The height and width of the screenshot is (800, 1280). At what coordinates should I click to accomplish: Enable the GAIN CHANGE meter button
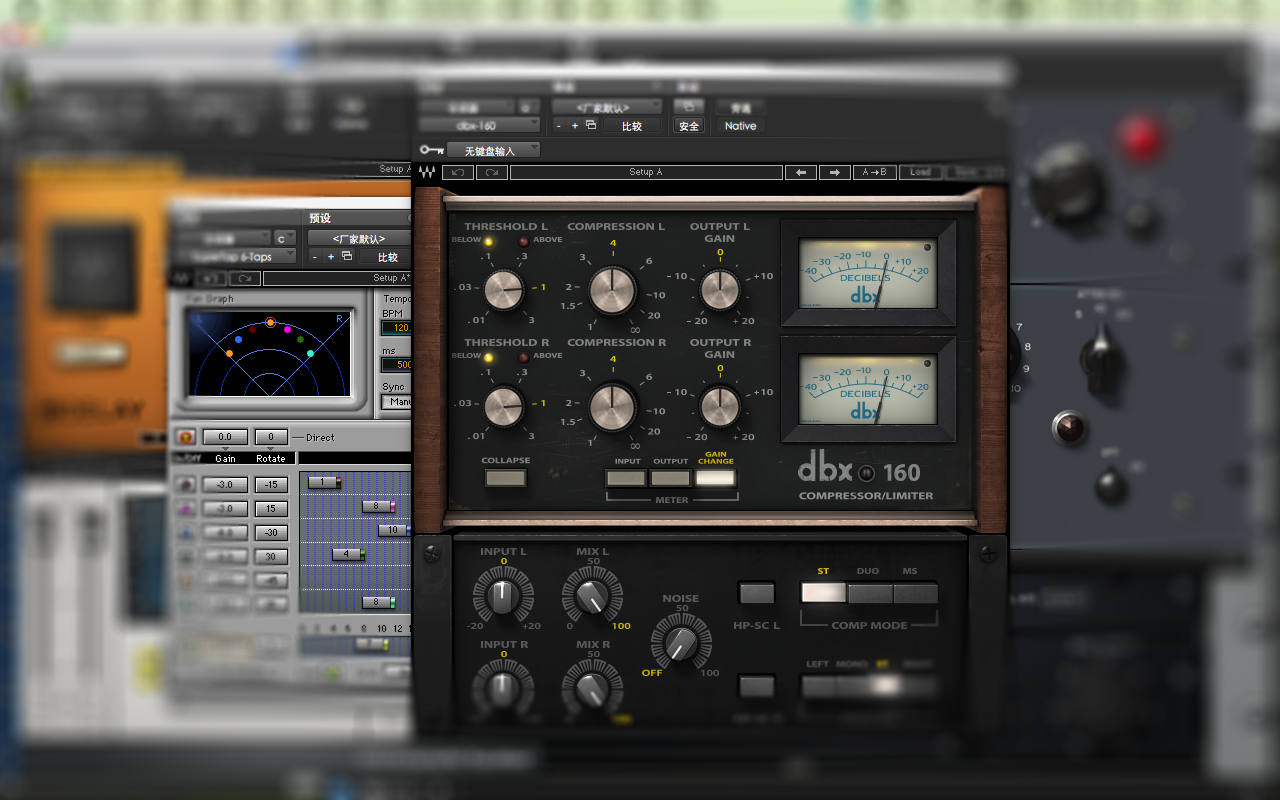[x=715, y=478]
